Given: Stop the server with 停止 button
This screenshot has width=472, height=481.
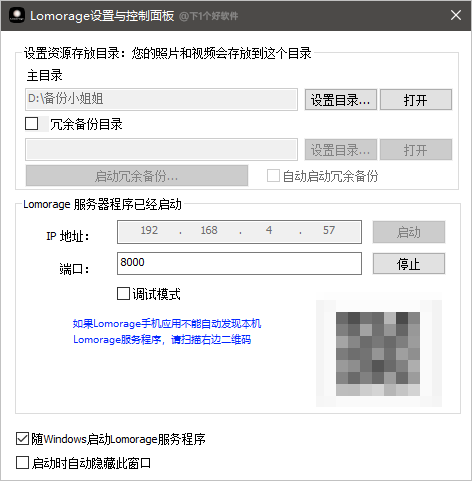Looking at the screenshot, I should tap(409, 264).
